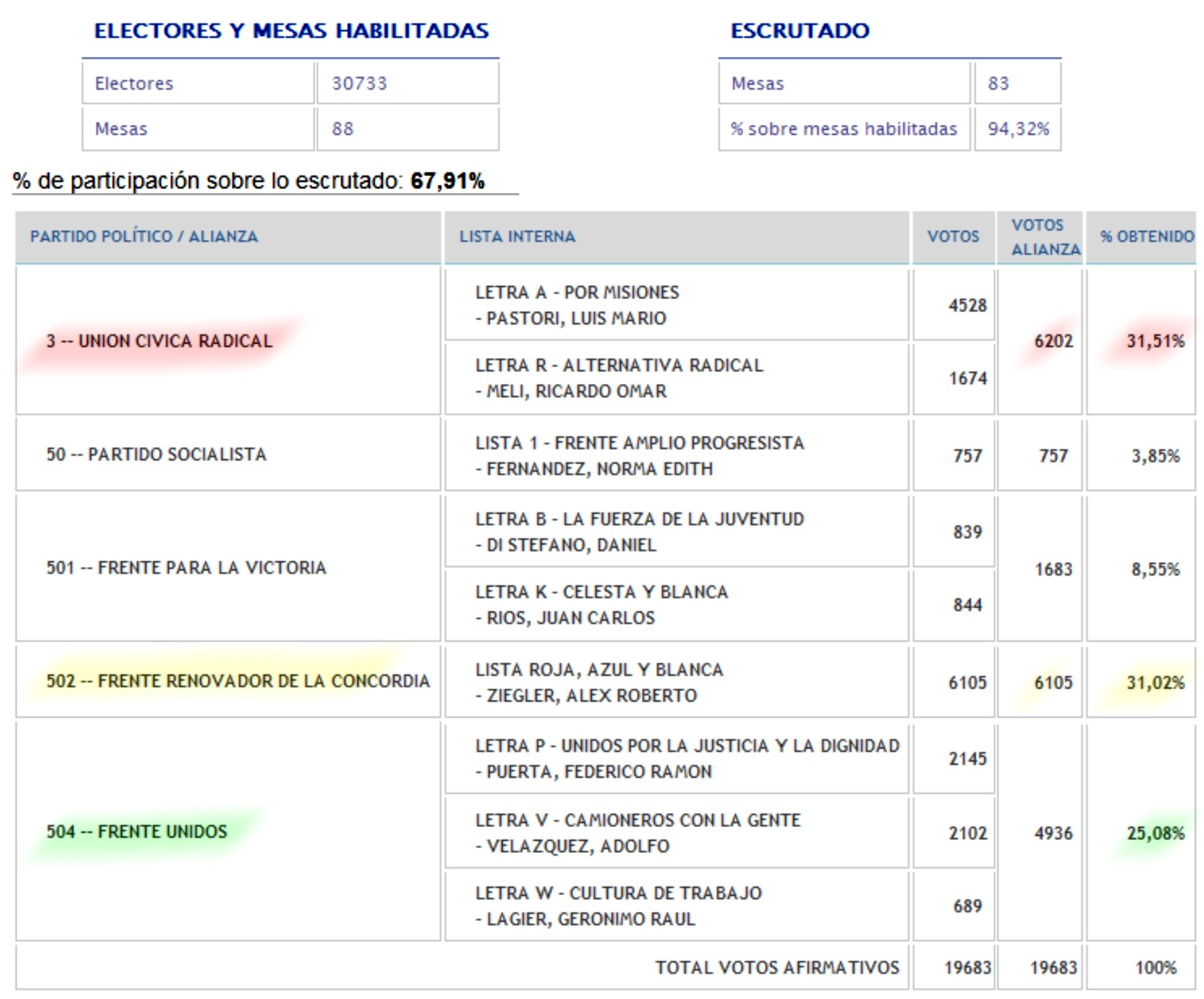Click the 3 -- UNION CIVICA RADICAL party cell
This screenshot has height=999, width=1204.
click(x=159, y=341)
